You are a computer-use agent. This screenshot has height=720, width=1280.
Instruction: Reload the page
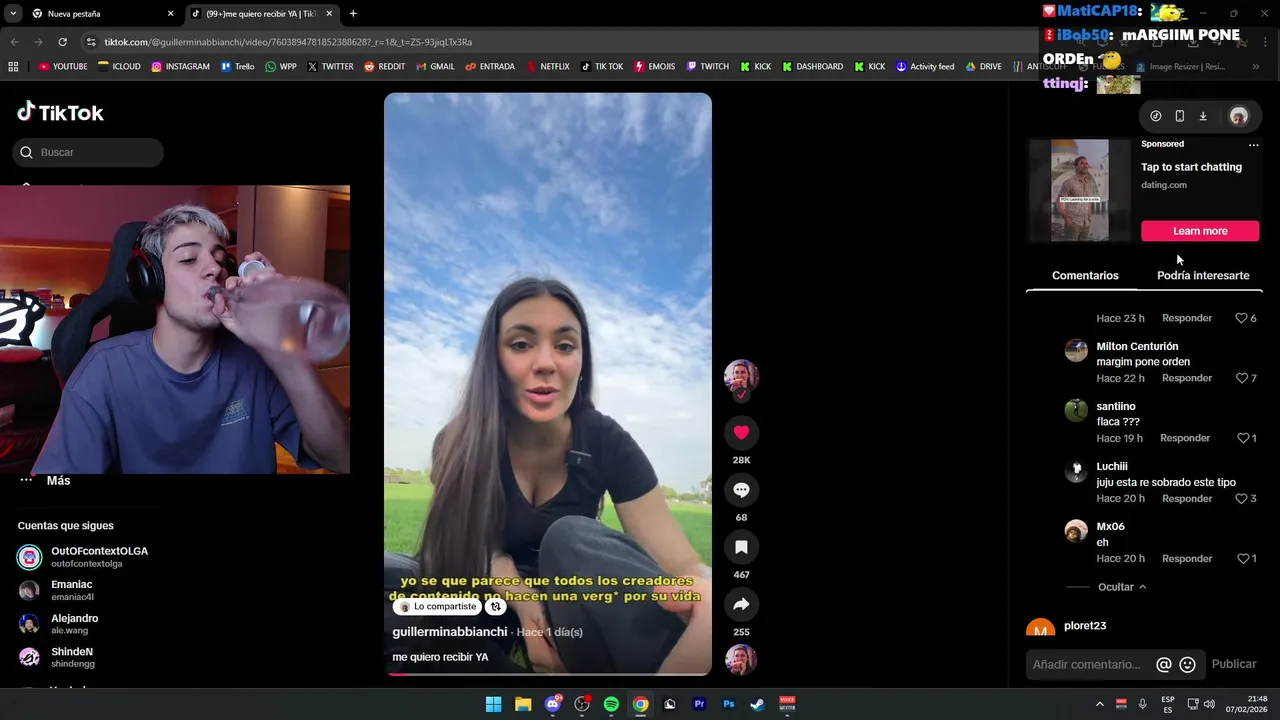point(62,42)
